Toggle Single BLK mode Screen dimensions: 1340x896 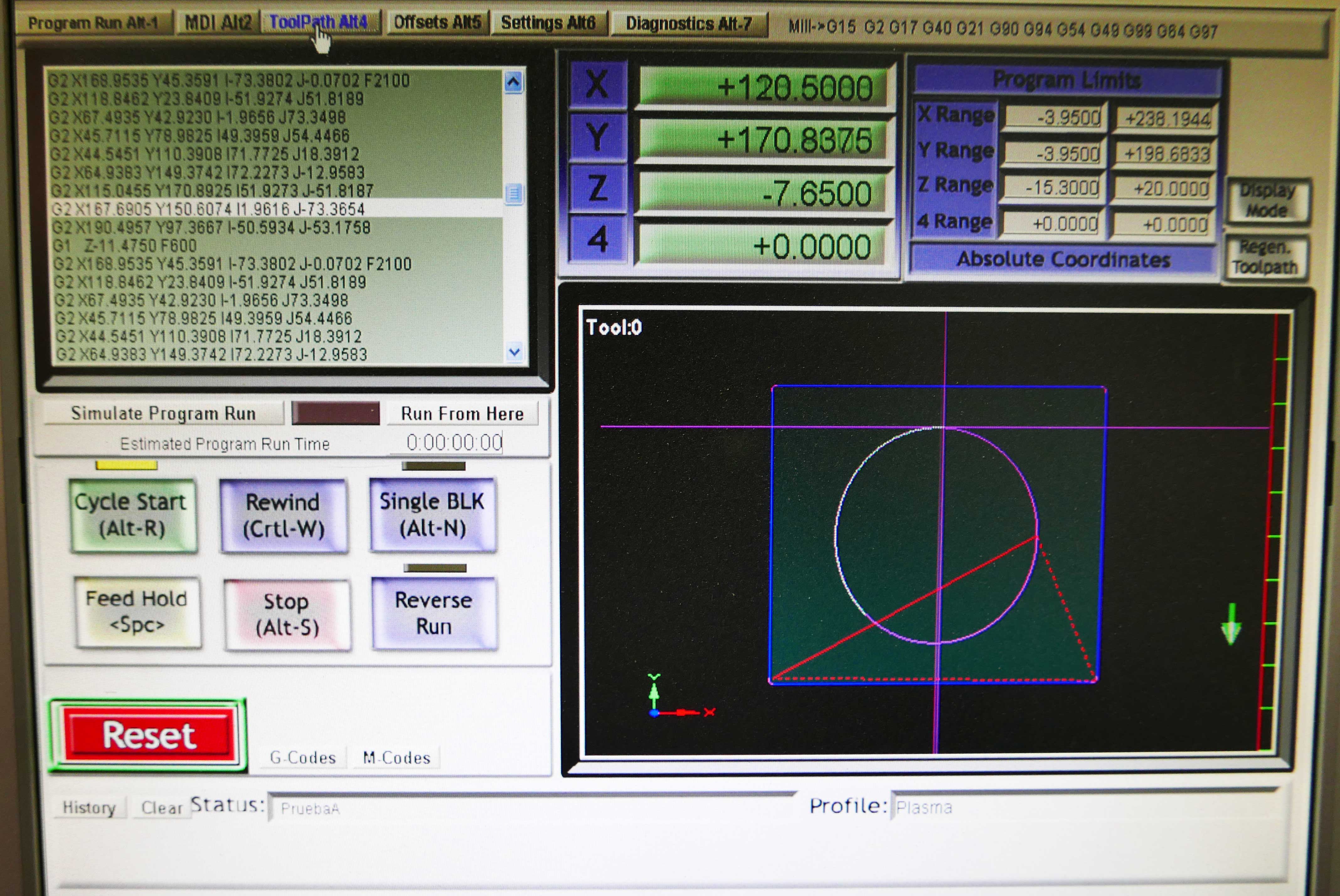coord(432,515)
